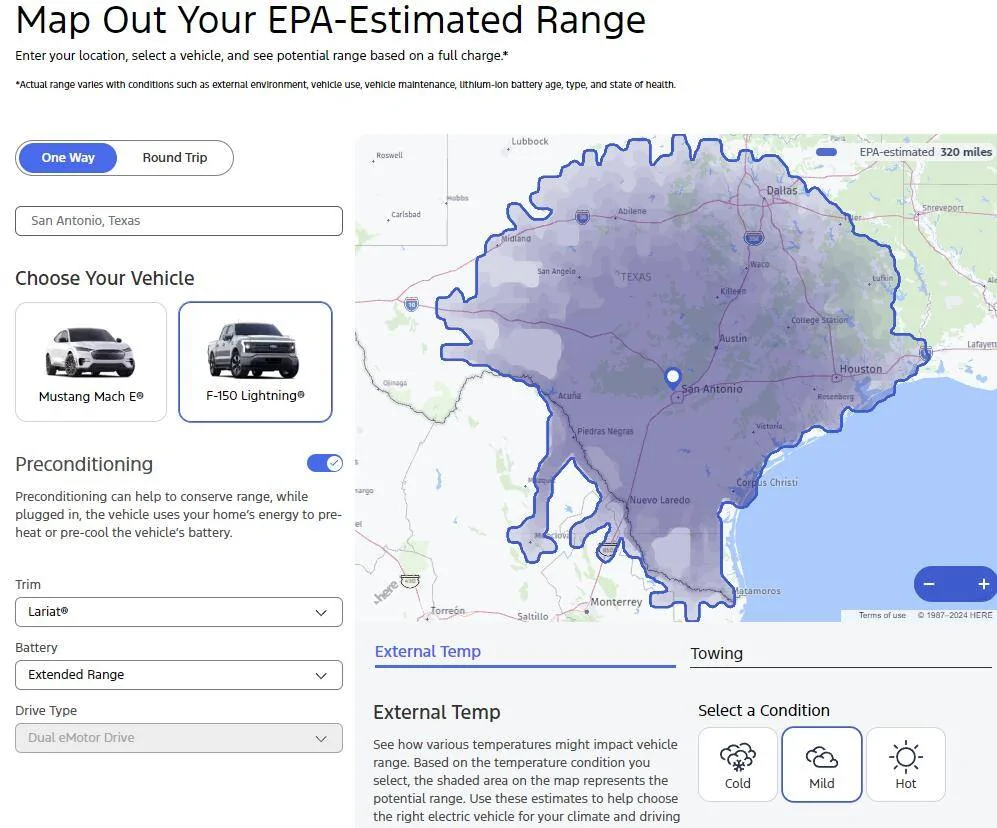This screenshot has width=997, height=828.
Task: Click the HERE maps logo
Action: pyautogui.click(x=385, y=595)
